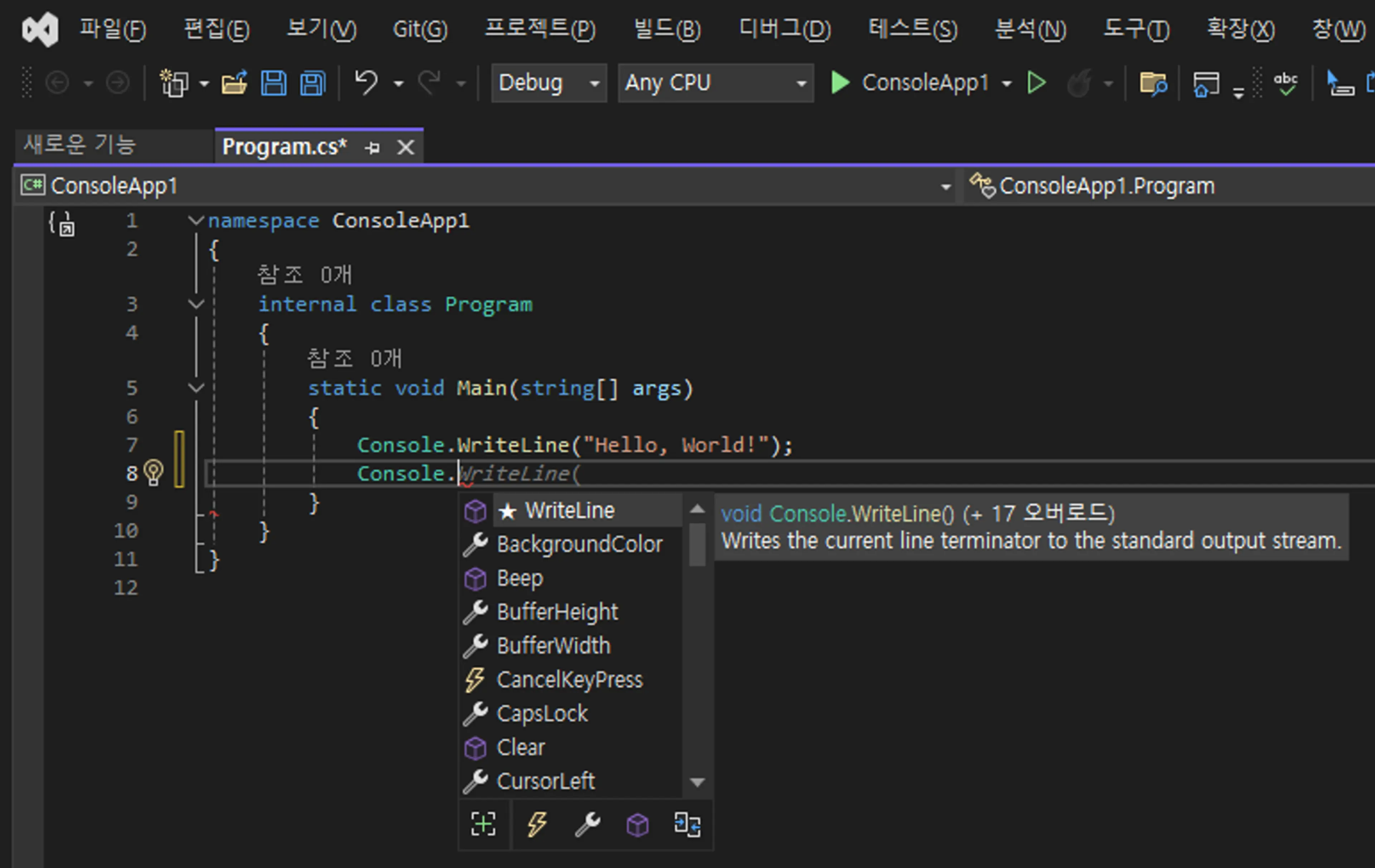Click the Visual Studio logo icon
The height and width of the screenshot is (868, 1375).
click(40, 29)
